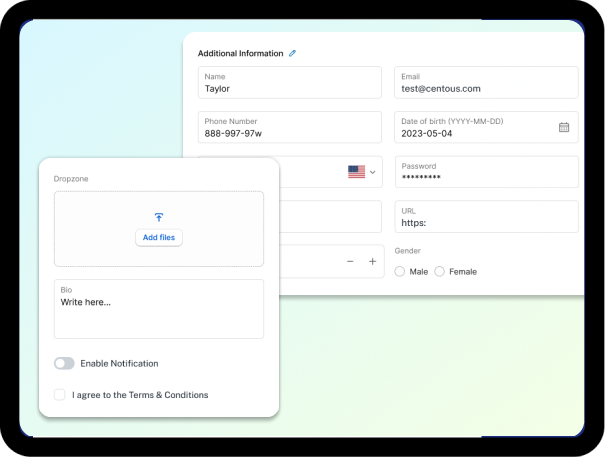This screenshot has height=457, width=605.
Task: Click the US flag country icon
Action: click(356, 172)
